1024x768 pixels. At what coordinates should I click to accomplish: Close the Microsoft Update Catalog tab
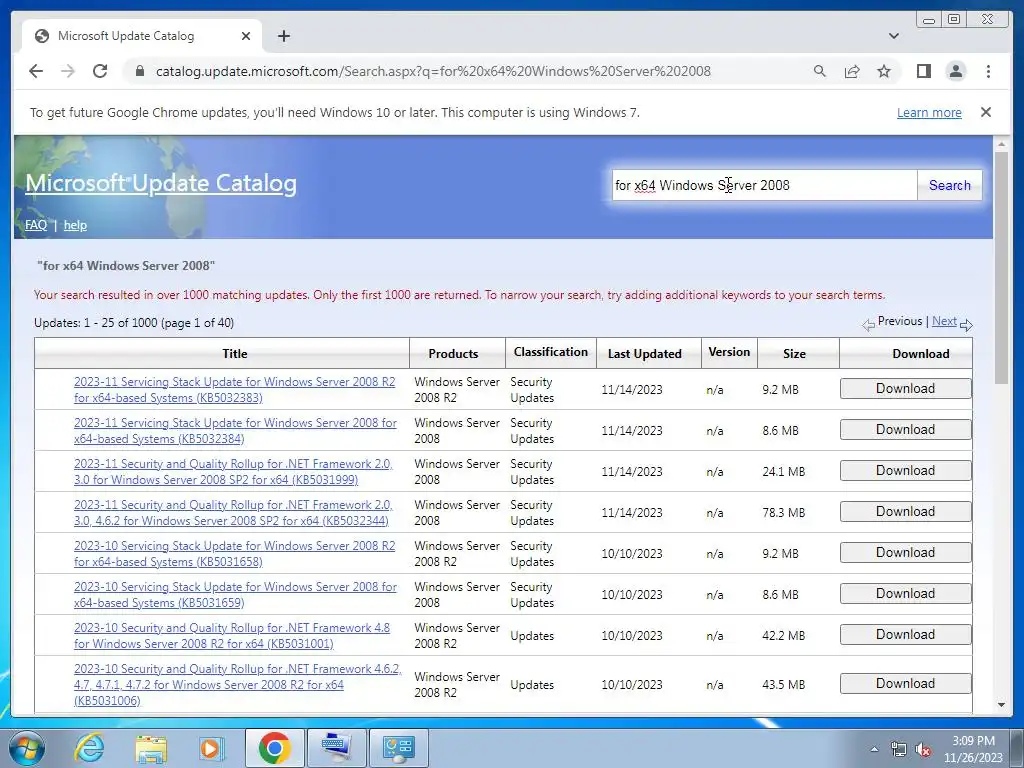pyautogui.click(x=246, y=36)
